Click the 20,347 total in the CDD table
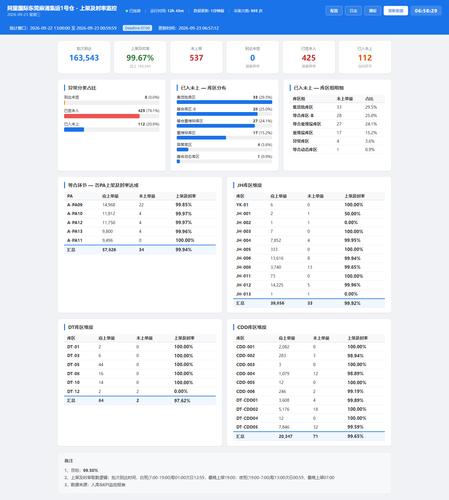This screenshot has width=449, height=500. tap(286, 436)
